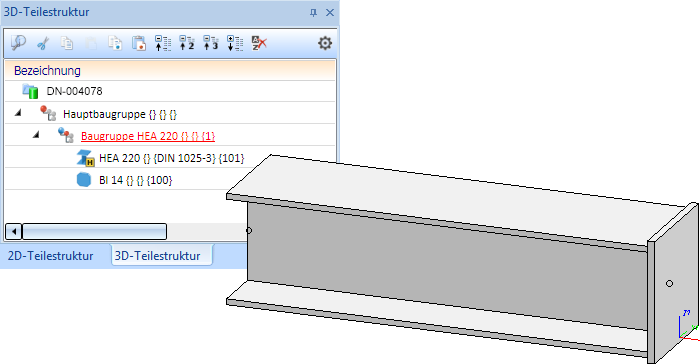Click the copy icon in toolbar

(x=67, y=43)
